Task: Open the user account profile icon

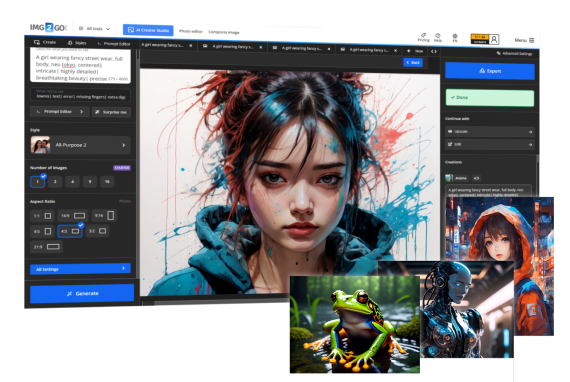Action: click(494, 39)
